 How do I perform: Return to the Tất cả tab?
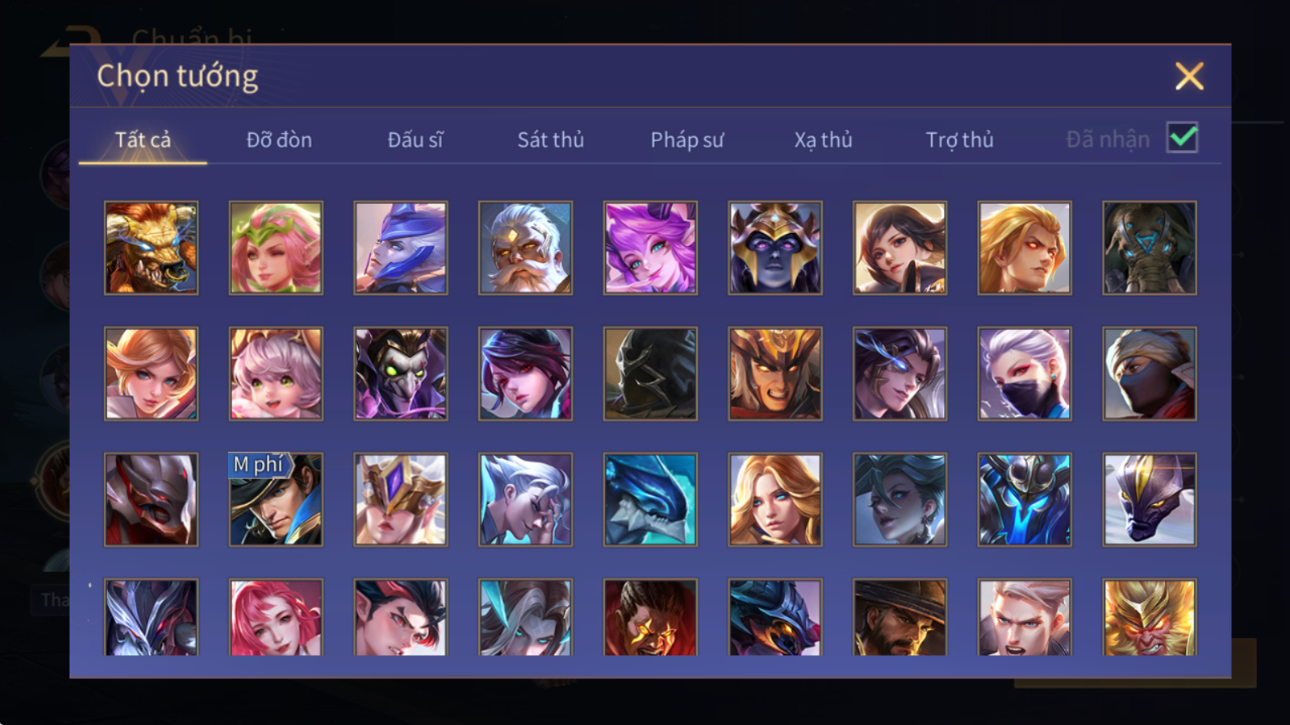click(143, 140)
